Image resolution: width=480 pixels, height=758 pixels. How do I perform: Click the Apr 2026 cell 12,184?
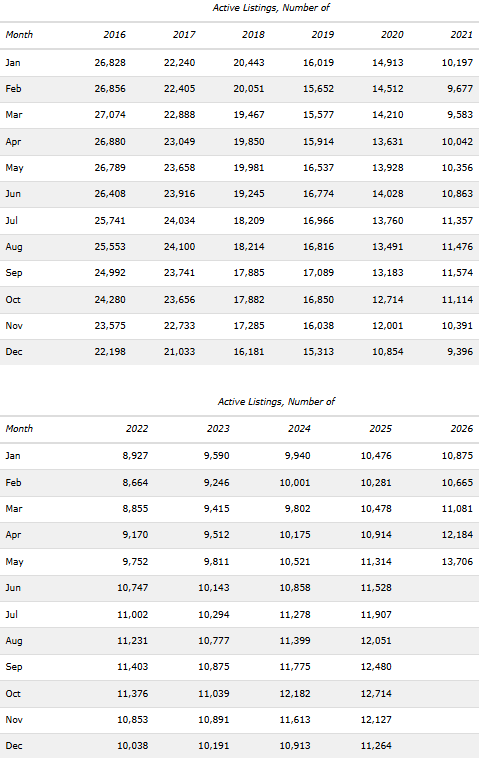457,535
